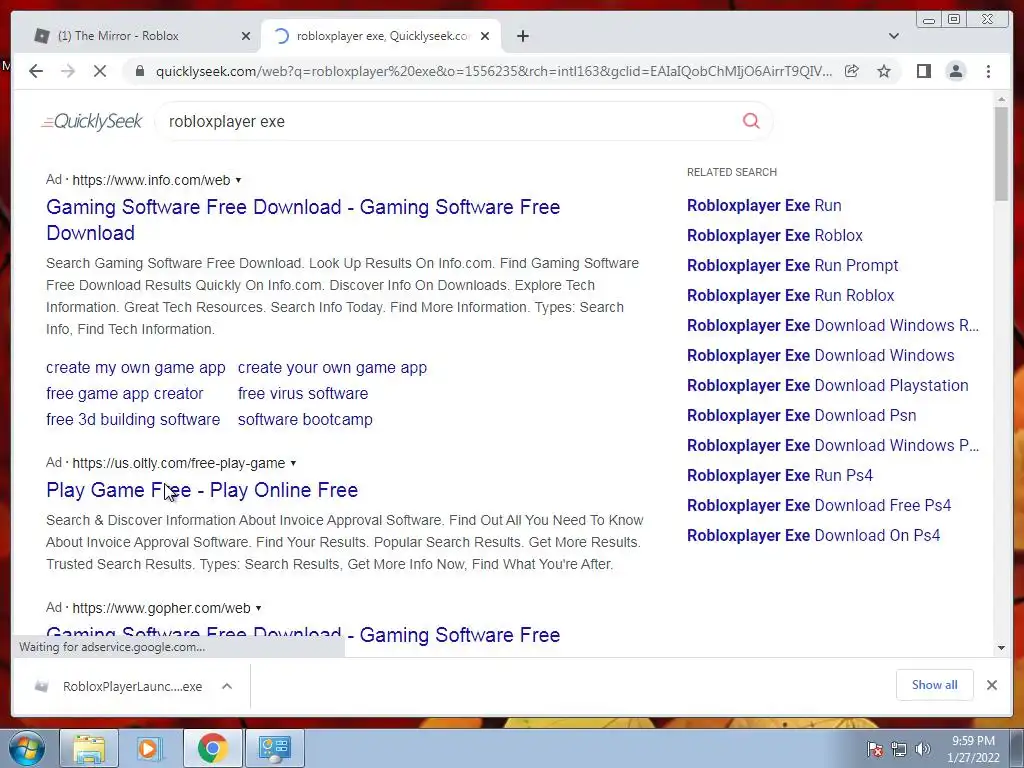The height and width of the screenshot is (768, 1024).
Task: Open the control panel taskbar icon
Action: pyautogui.click(x=274, y=748)
